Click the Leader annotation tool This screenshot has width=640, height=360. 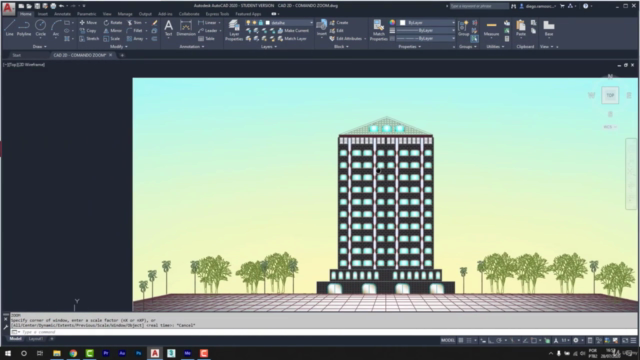click(x=208, y=31)
